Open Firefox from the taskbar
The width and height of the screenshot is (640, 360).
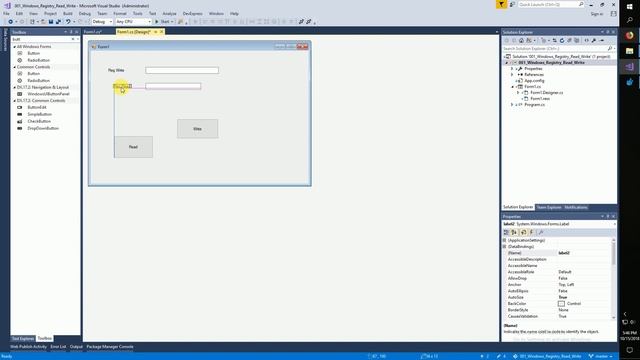coord(629,36)
